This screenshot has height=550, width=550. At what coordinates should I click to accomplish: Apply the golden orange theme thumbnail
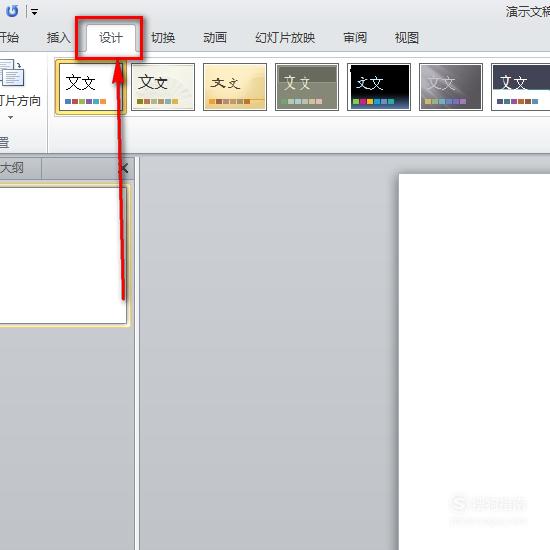coord(235,87)
